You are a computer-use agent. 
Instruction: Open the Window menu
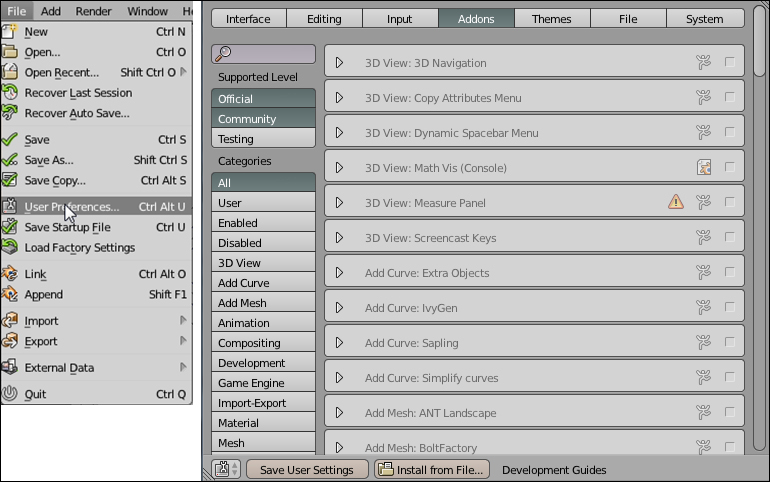click(x=147, y=11)
